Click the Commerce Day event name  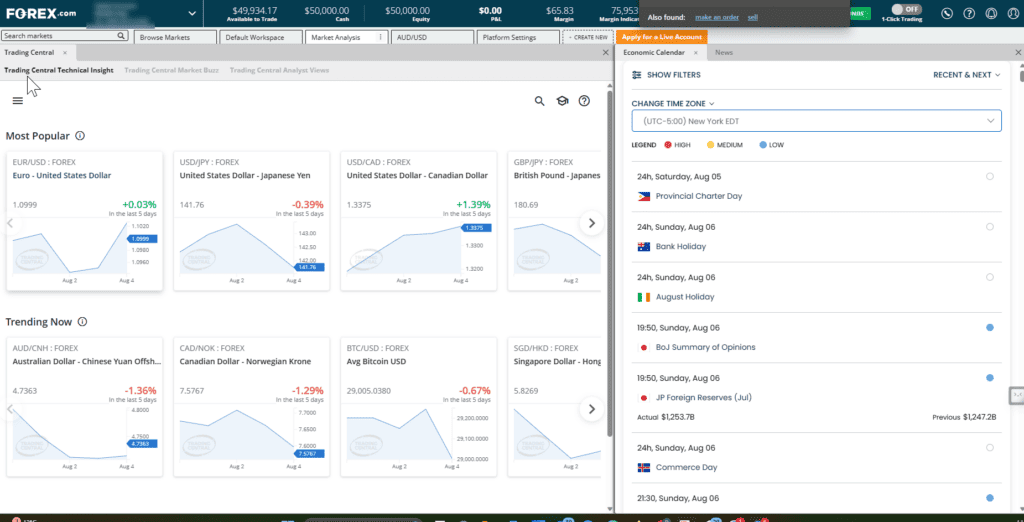pos(686,468)
